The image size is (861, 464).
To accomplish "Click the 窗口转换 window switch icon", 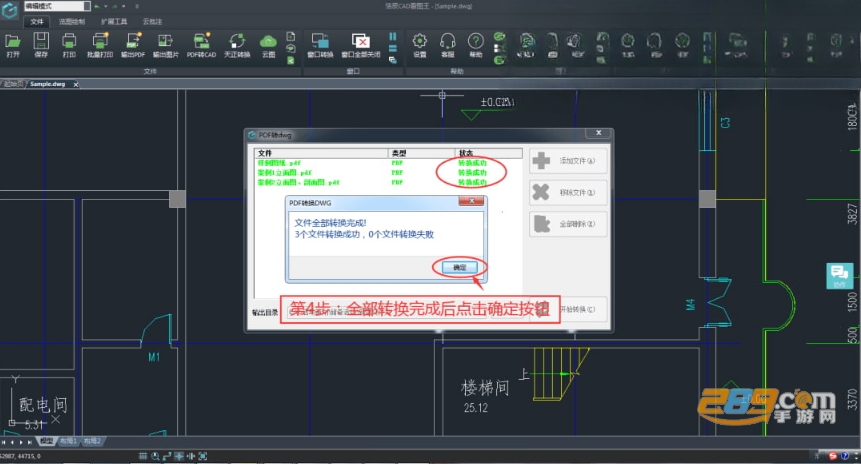I will [320, 44].
